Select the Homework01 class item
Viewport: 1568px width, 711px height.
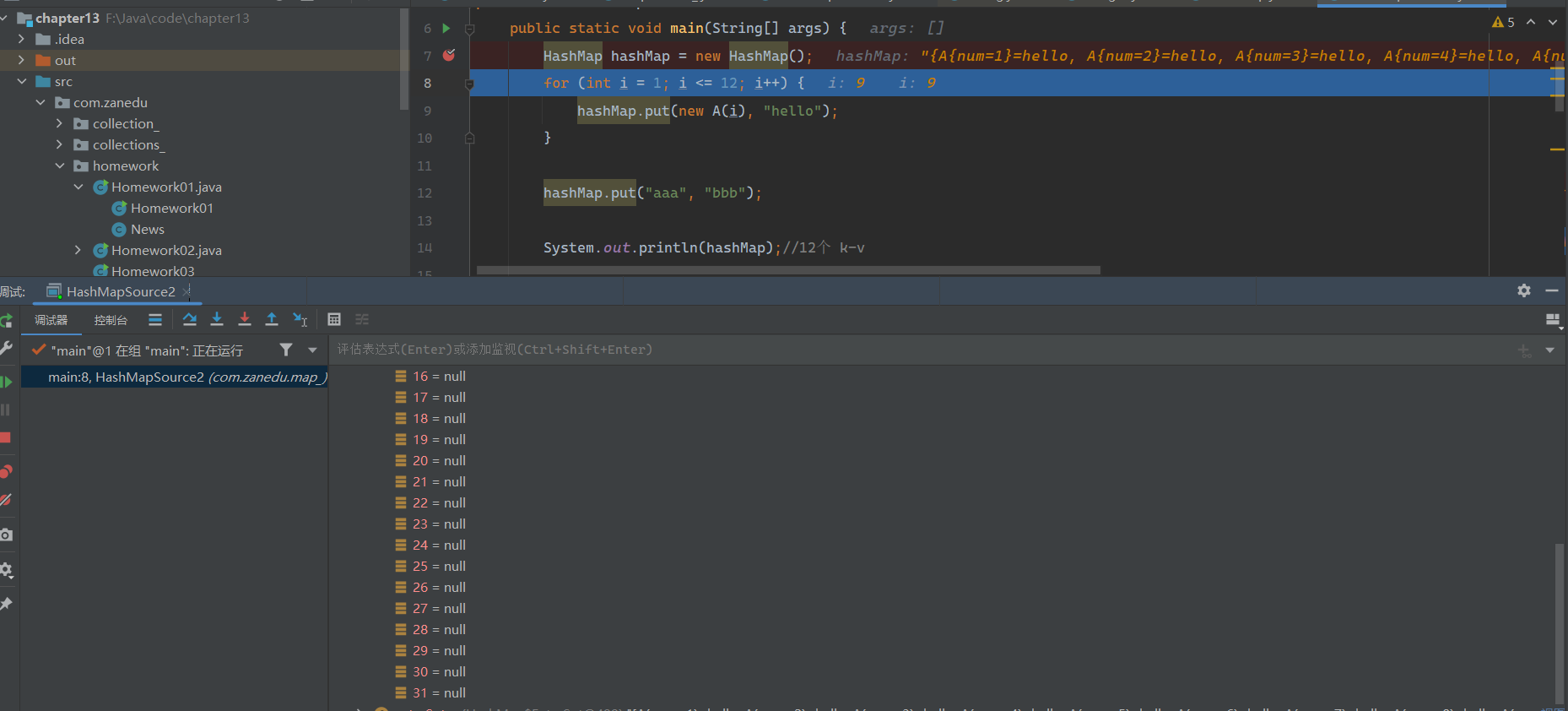tap(171, 208)
